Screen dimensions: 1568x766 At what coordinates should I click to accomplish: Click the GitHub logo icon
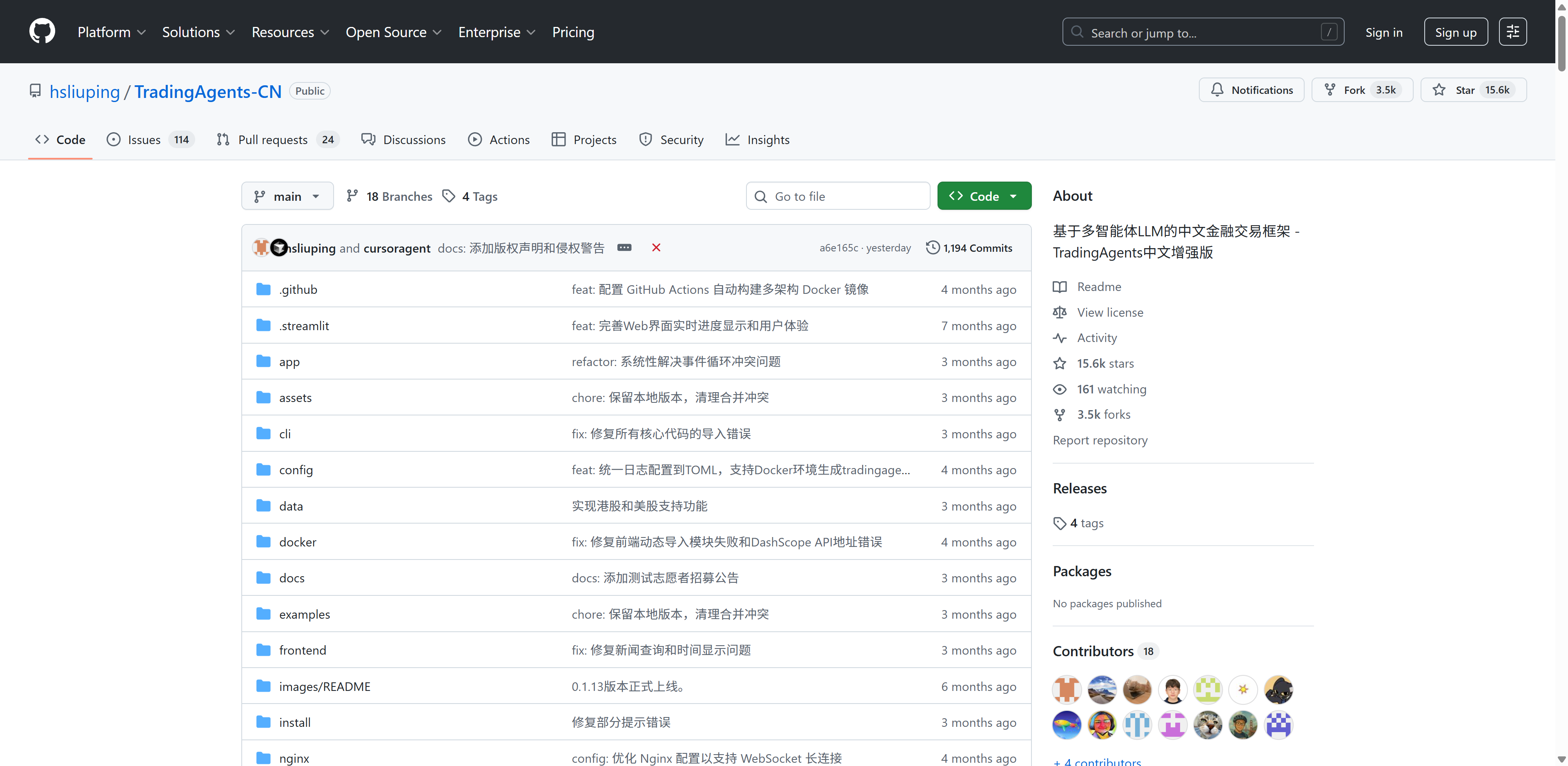(42, 32)
